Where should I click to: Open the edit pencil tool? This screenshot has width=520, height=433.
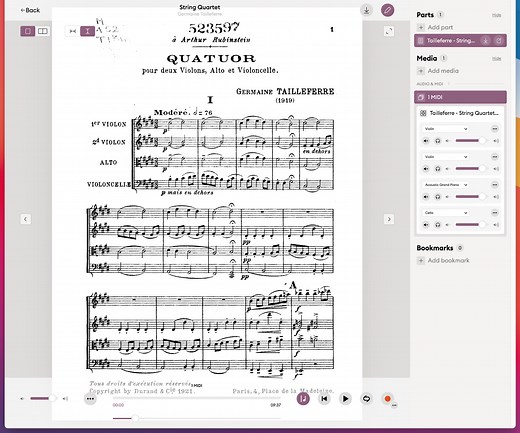(x=387, y=10)
